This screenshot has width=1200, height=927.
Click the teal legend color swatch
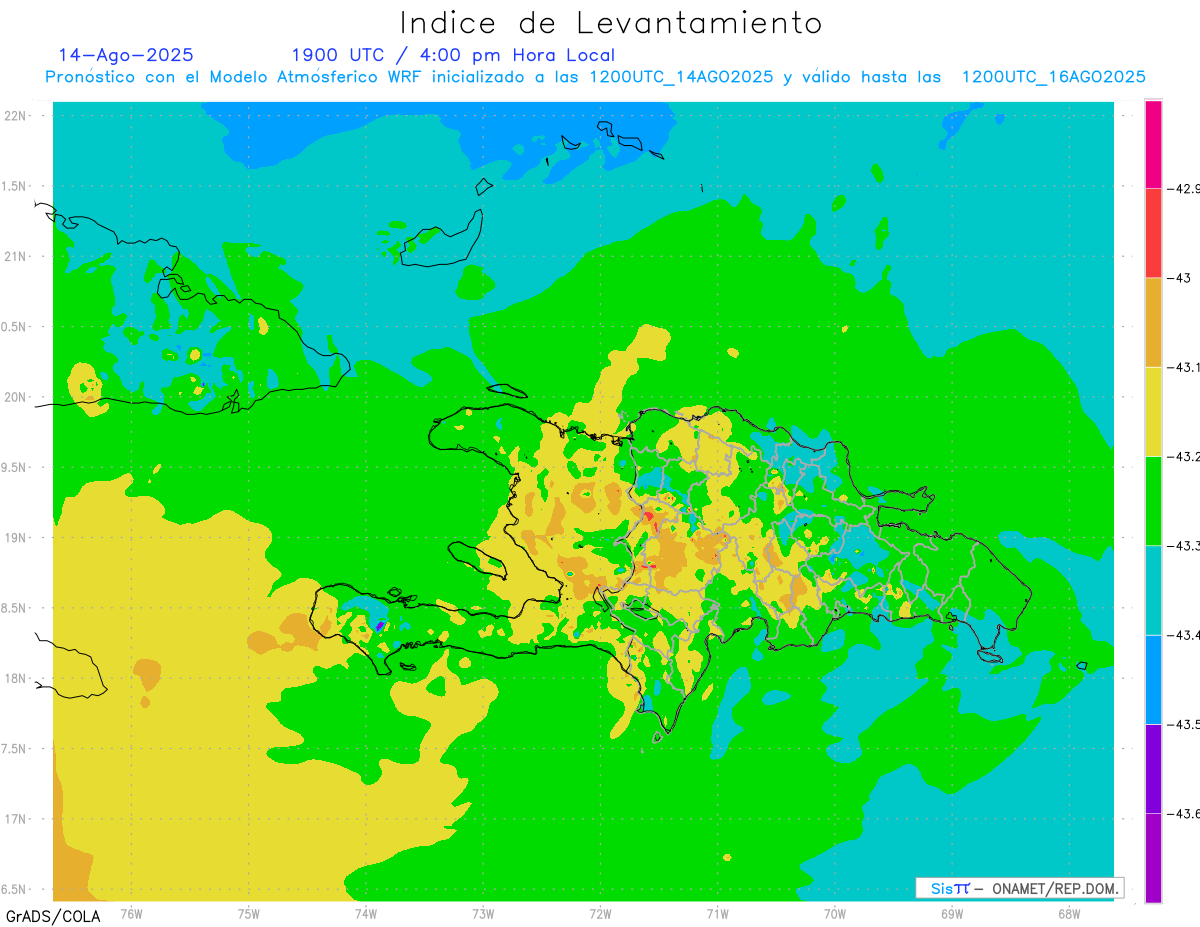(1153, 590)
